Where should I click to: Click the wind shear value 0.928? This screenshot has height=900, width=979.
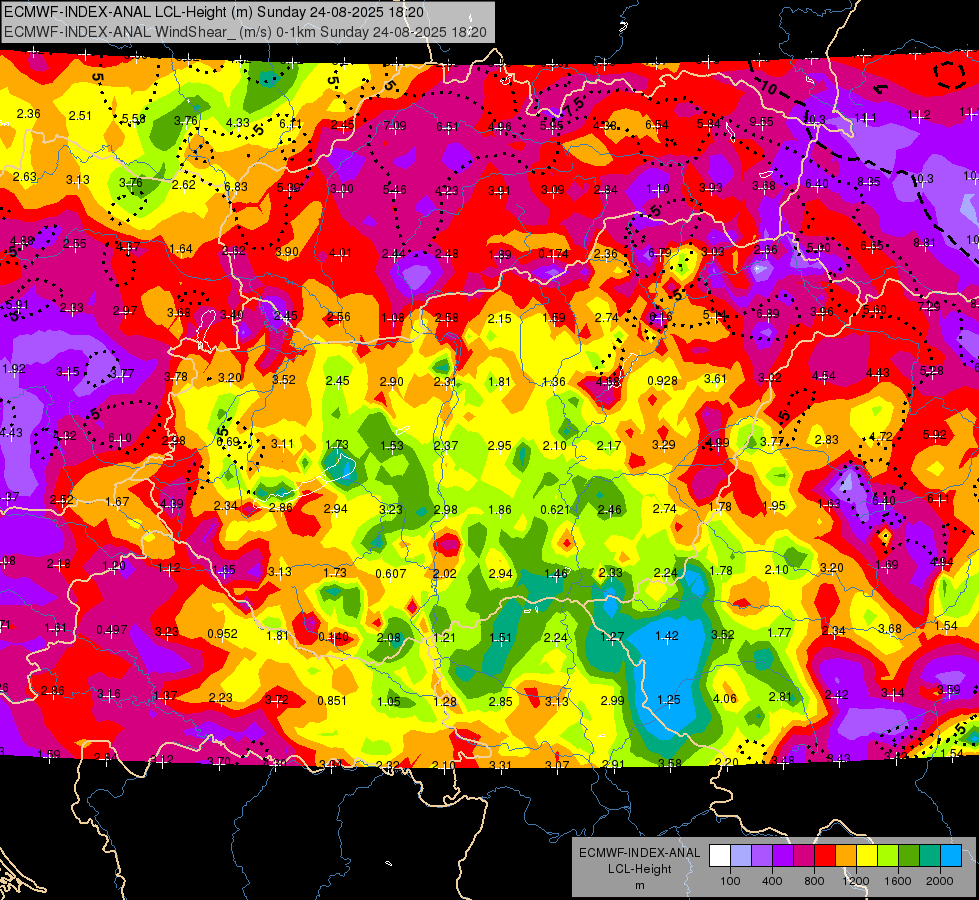(x=662, y=380)
